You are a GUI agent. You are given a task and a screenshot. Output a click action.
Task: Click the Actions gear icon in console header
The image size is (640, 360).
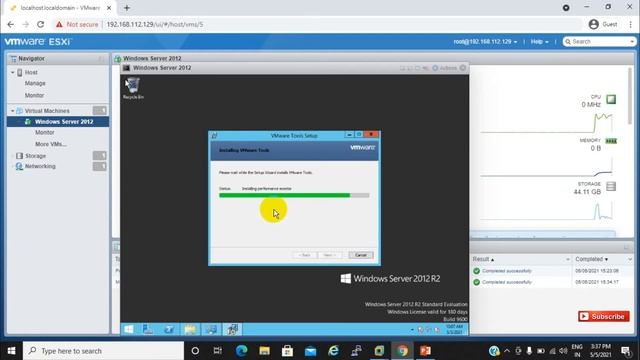coord(435,68)
